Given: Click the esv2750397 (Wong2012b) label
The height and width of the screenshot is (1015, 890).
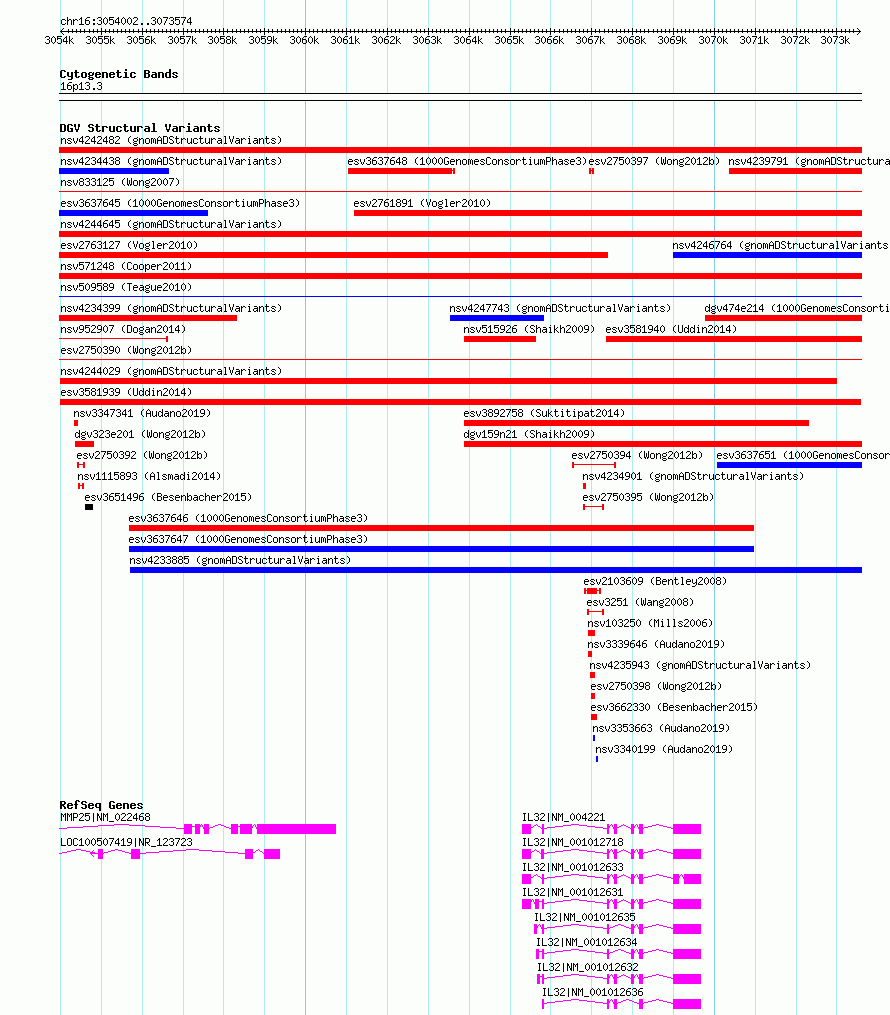Looking at the screenshot, I should click(654, 161).
